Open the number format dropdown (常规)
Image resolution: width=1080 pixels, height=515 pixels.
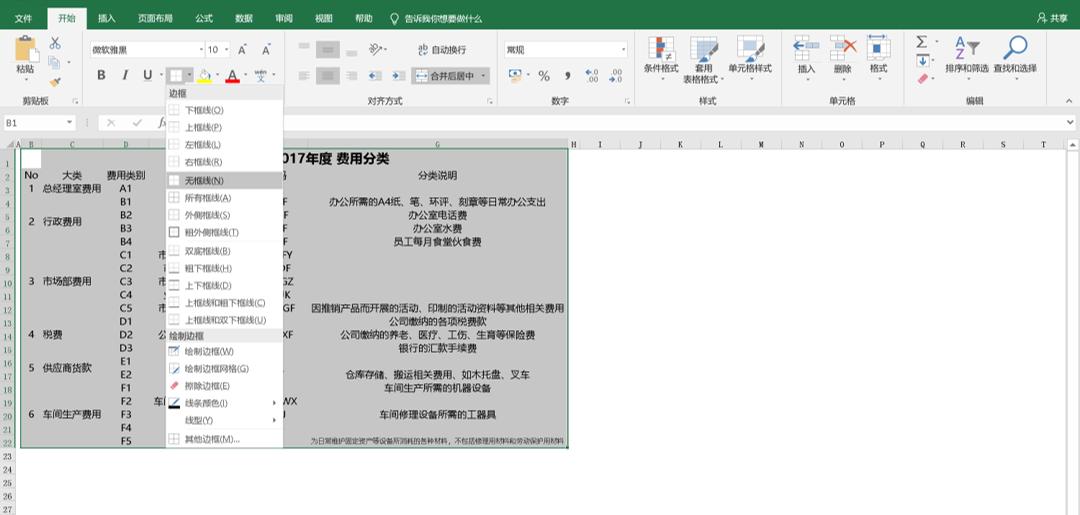coord(623,50)
